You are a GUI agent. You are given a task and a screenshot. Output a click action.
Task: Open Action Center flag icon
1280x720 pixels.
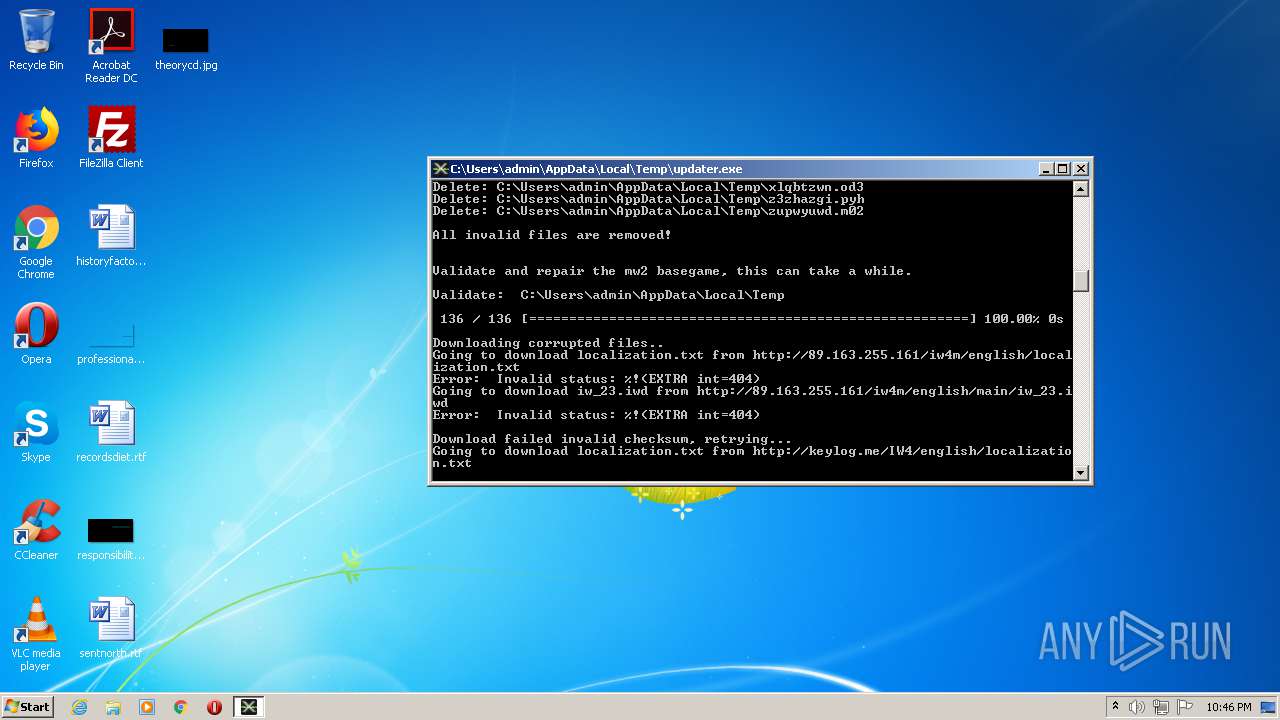pos(1184,707)
